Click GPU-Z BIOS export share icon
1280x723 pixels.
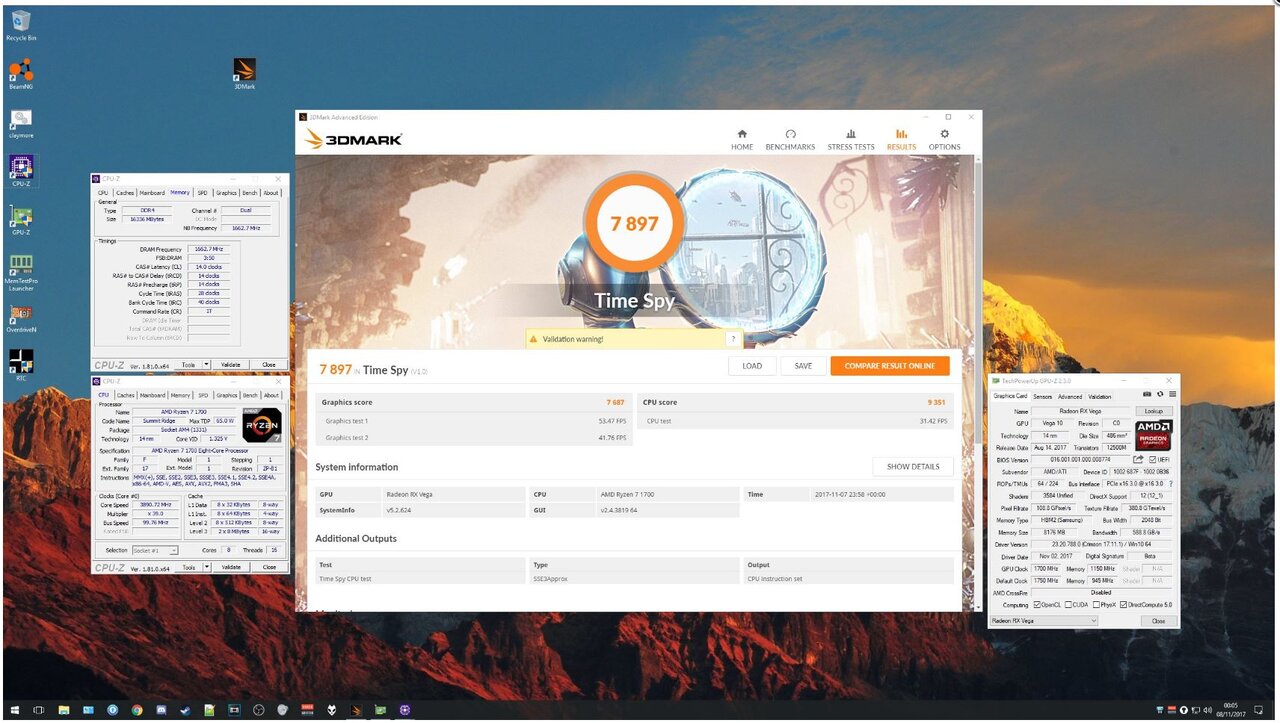1138,459
